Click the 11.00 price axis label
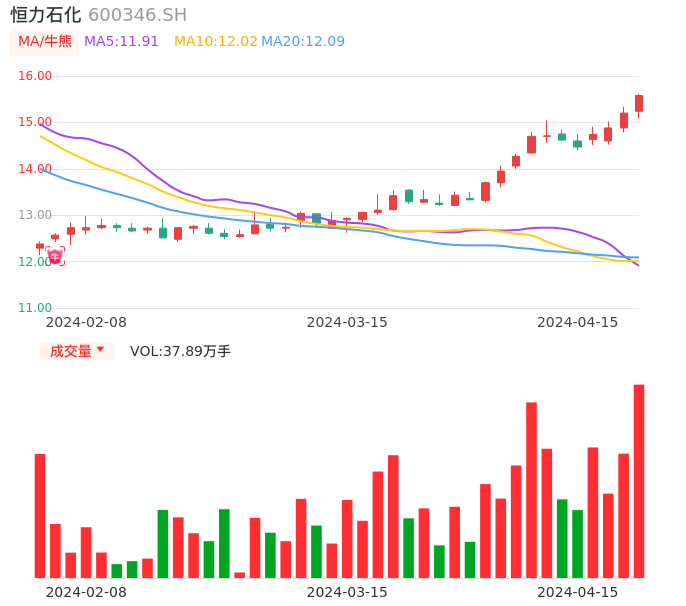686x606 pixels. point(35,308)
